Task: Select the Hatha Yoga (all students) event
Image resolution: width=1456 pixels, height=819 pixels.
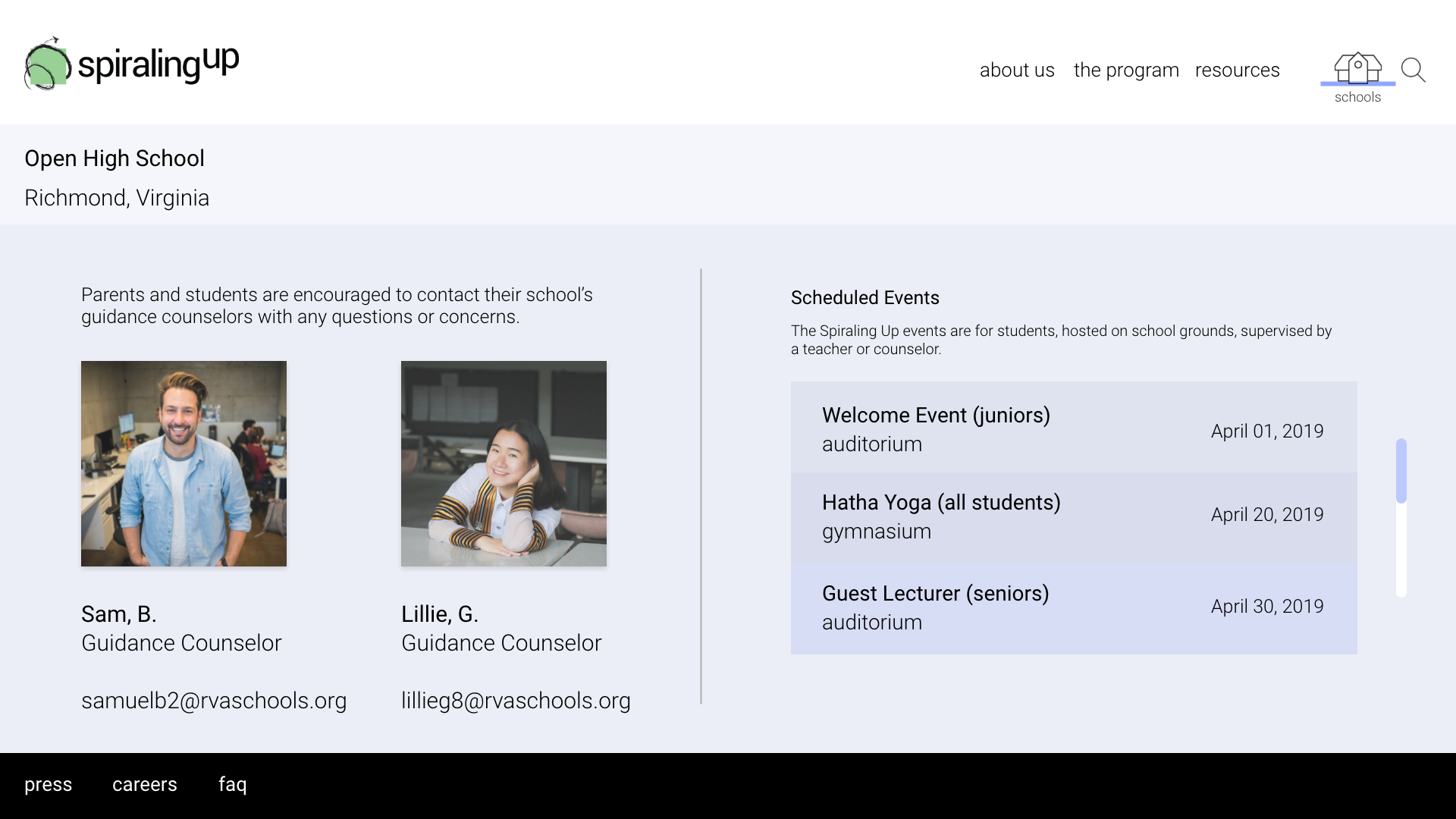Action: pyautogui.click(x=1074, y=518)
